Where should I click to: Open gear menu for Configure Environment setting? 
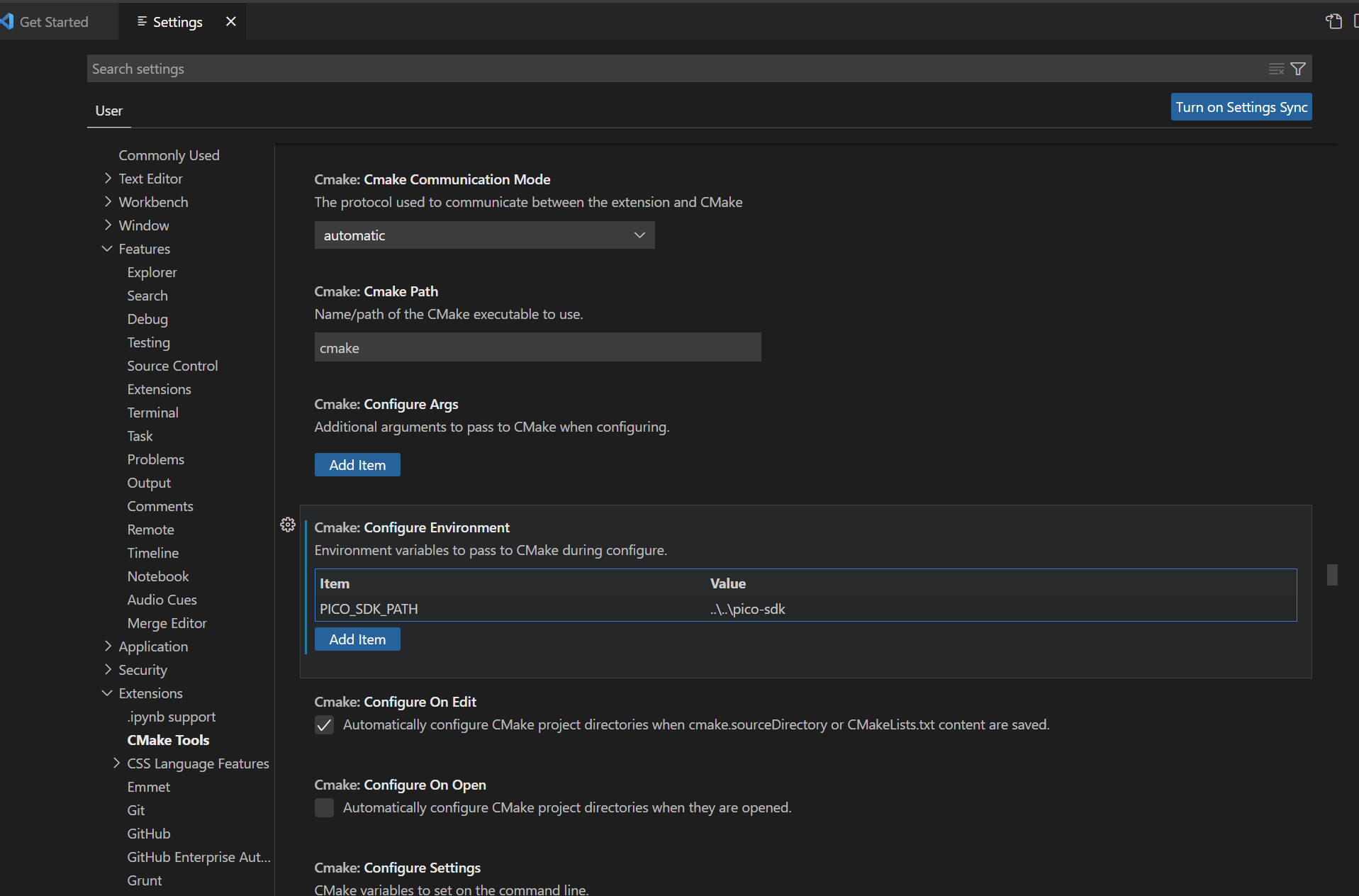pos(287,525)
